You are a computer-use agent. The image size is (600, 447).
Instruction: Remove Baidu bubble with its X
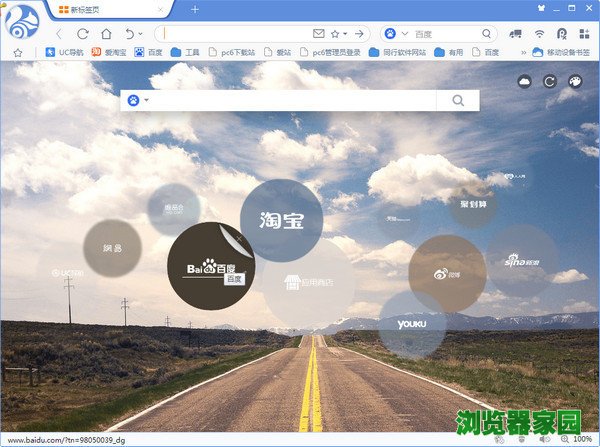tap(239, 238)
